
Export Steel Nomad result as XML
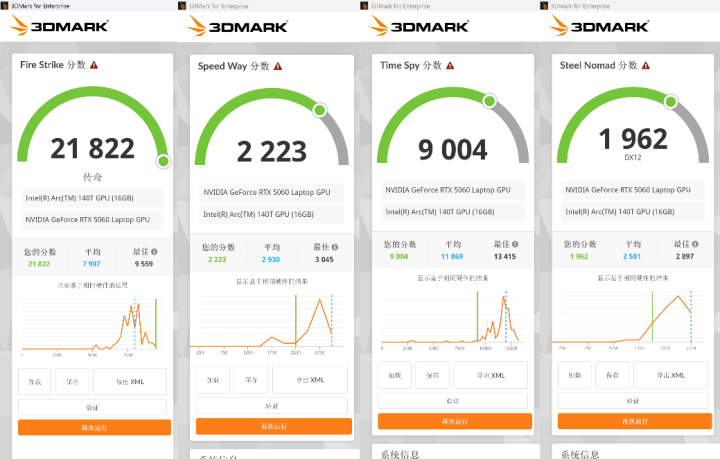click(x=669, y=375)
